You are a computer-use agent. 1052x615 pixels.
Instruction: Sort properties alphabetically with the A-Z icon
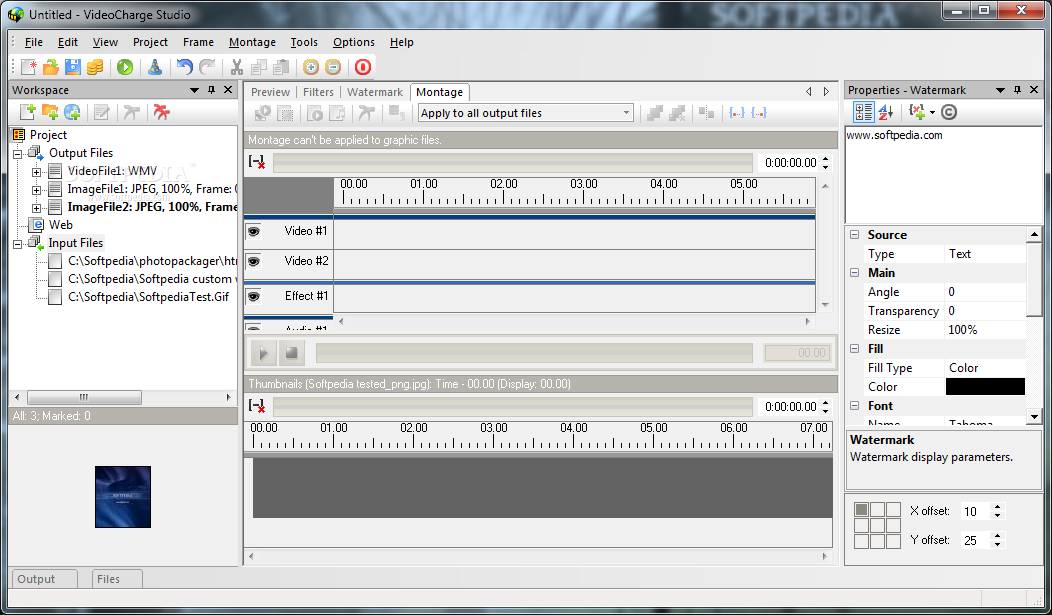886,112
